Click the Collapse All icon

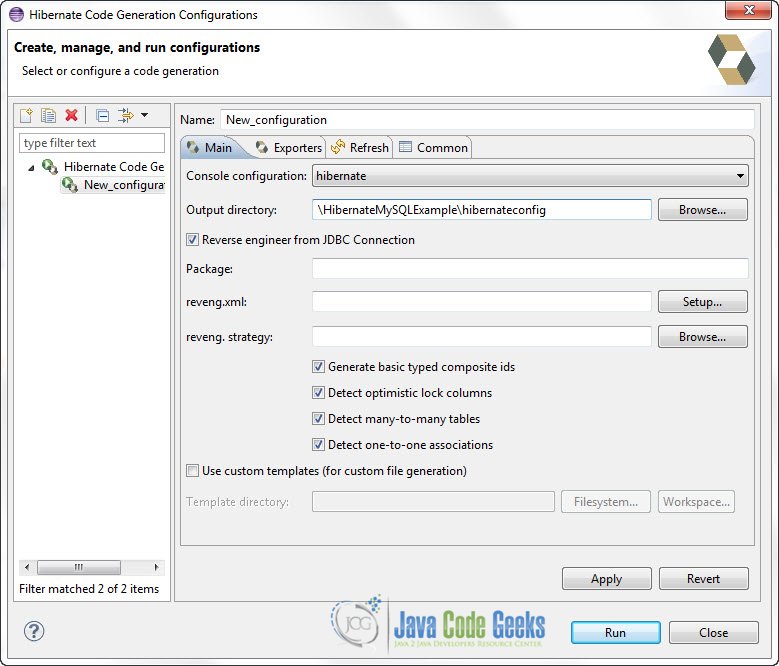tap(102, 116)
